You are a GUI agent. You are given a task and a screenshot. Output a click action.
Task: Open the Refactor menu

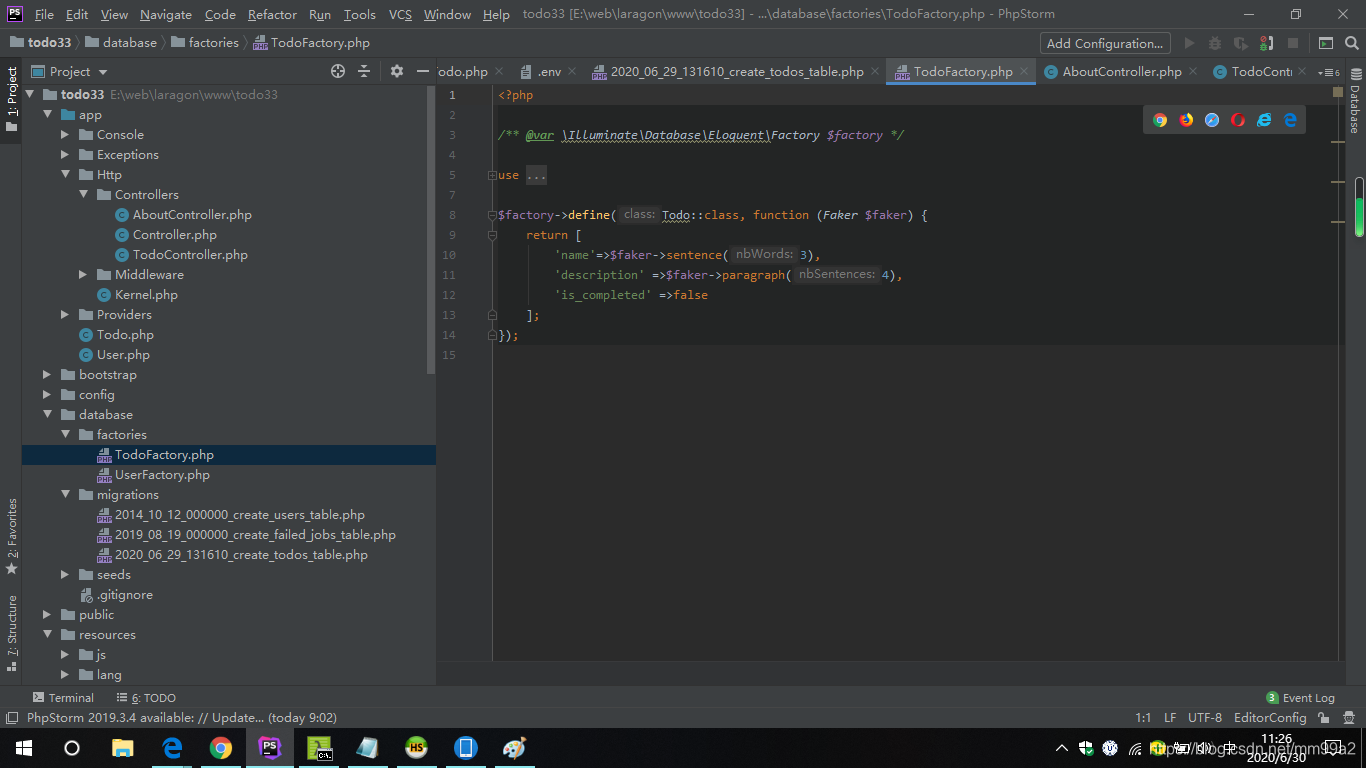(x=272, y=14)
